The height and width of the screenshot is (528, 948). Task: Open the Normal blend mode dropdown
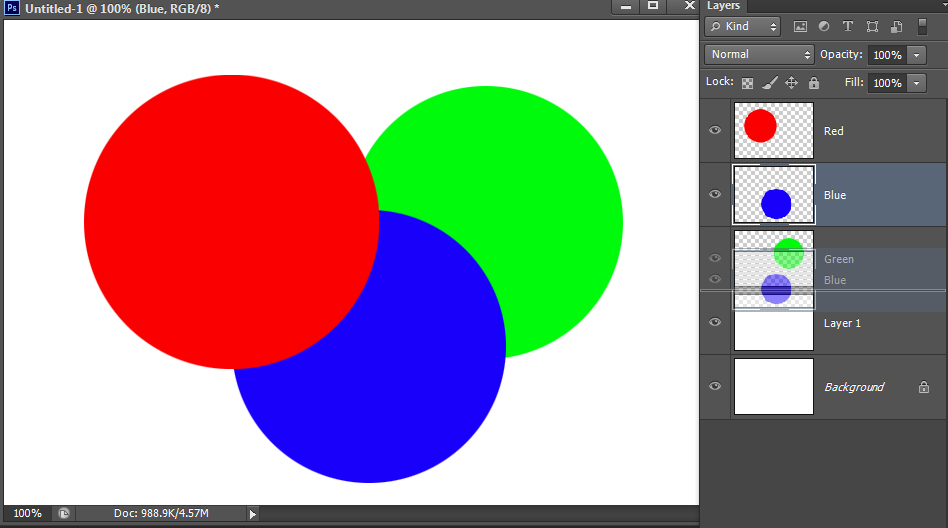pyautogui.click(x=760, y=55)
